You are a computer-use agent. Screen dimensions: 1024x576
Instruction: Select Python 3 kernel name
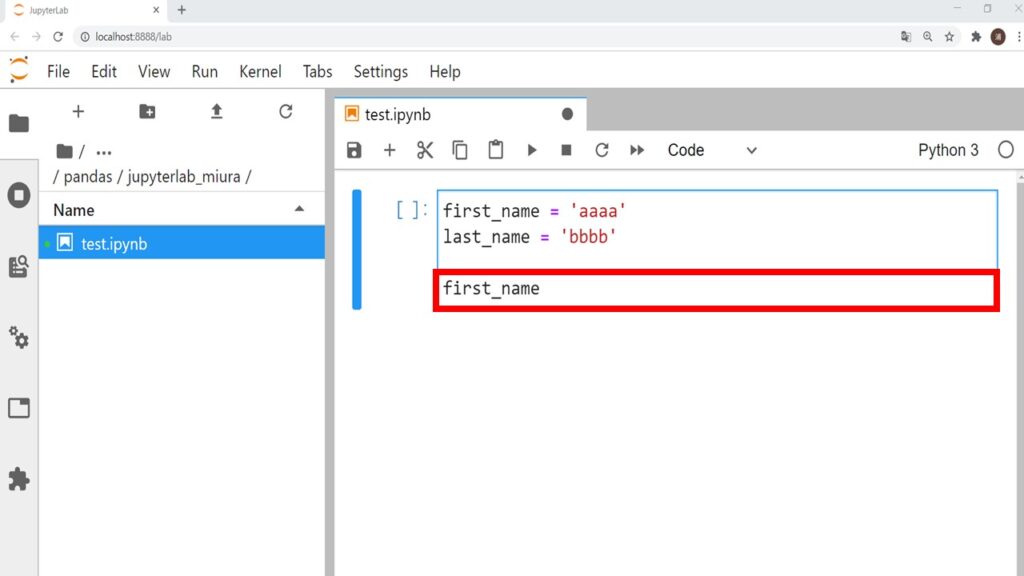coord(947,149)
